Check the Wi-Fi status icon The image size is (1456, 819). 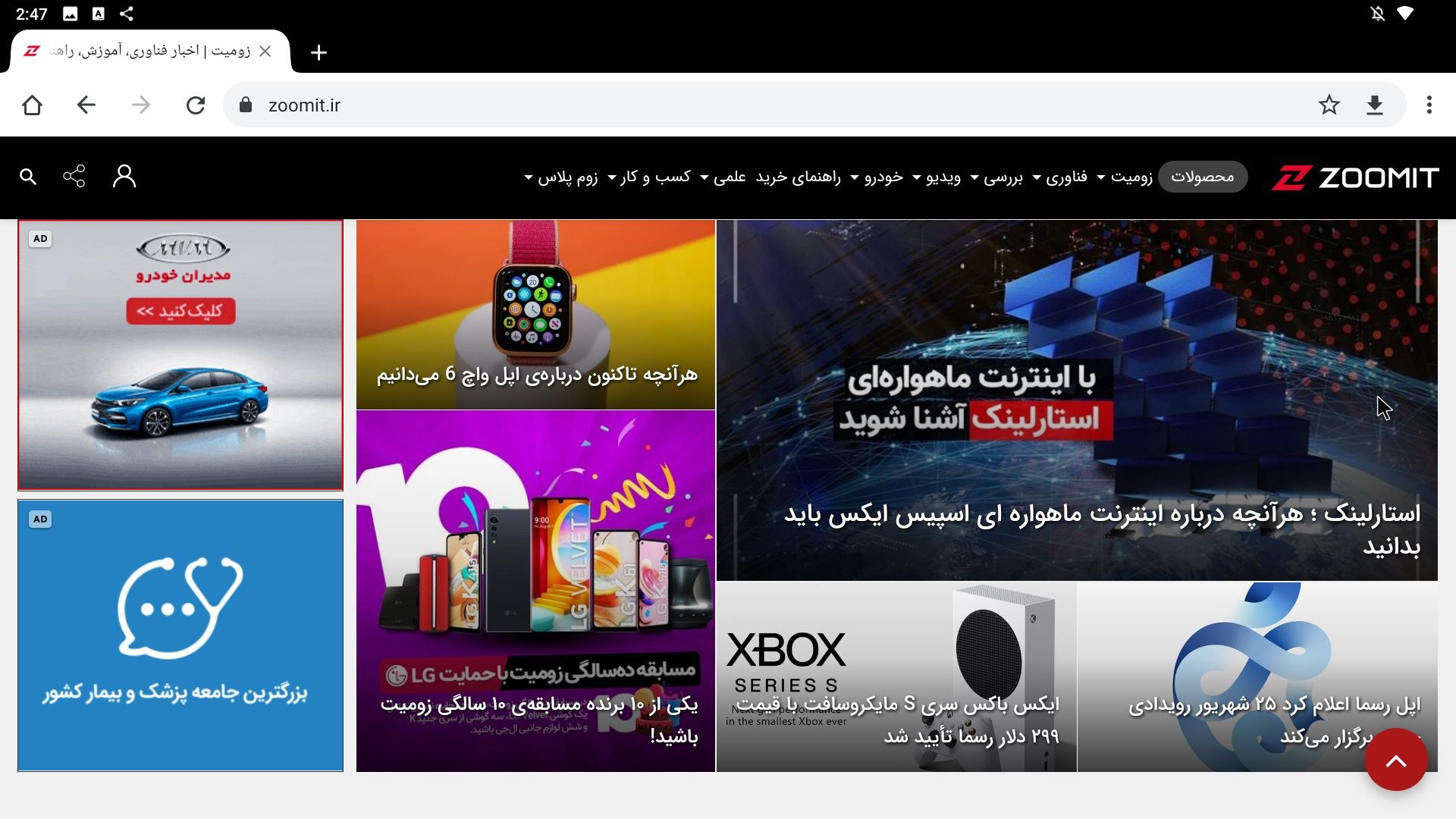(1405, 14)
